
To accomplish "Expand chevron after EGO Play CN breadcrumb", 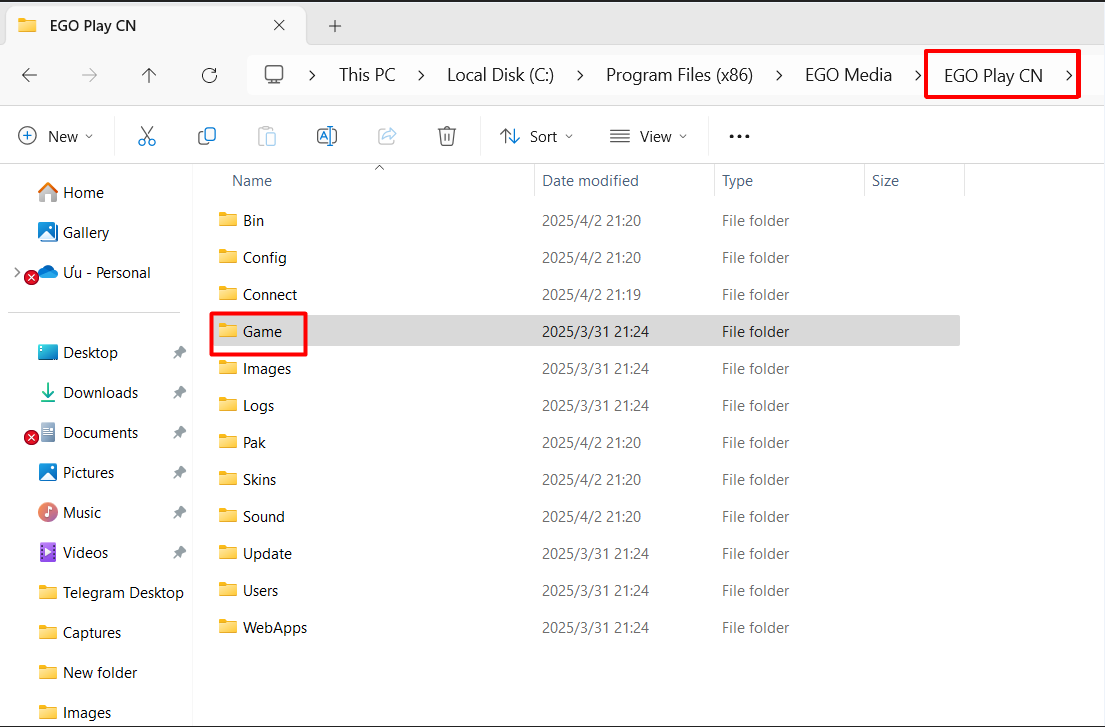I will pos(1068,75).
